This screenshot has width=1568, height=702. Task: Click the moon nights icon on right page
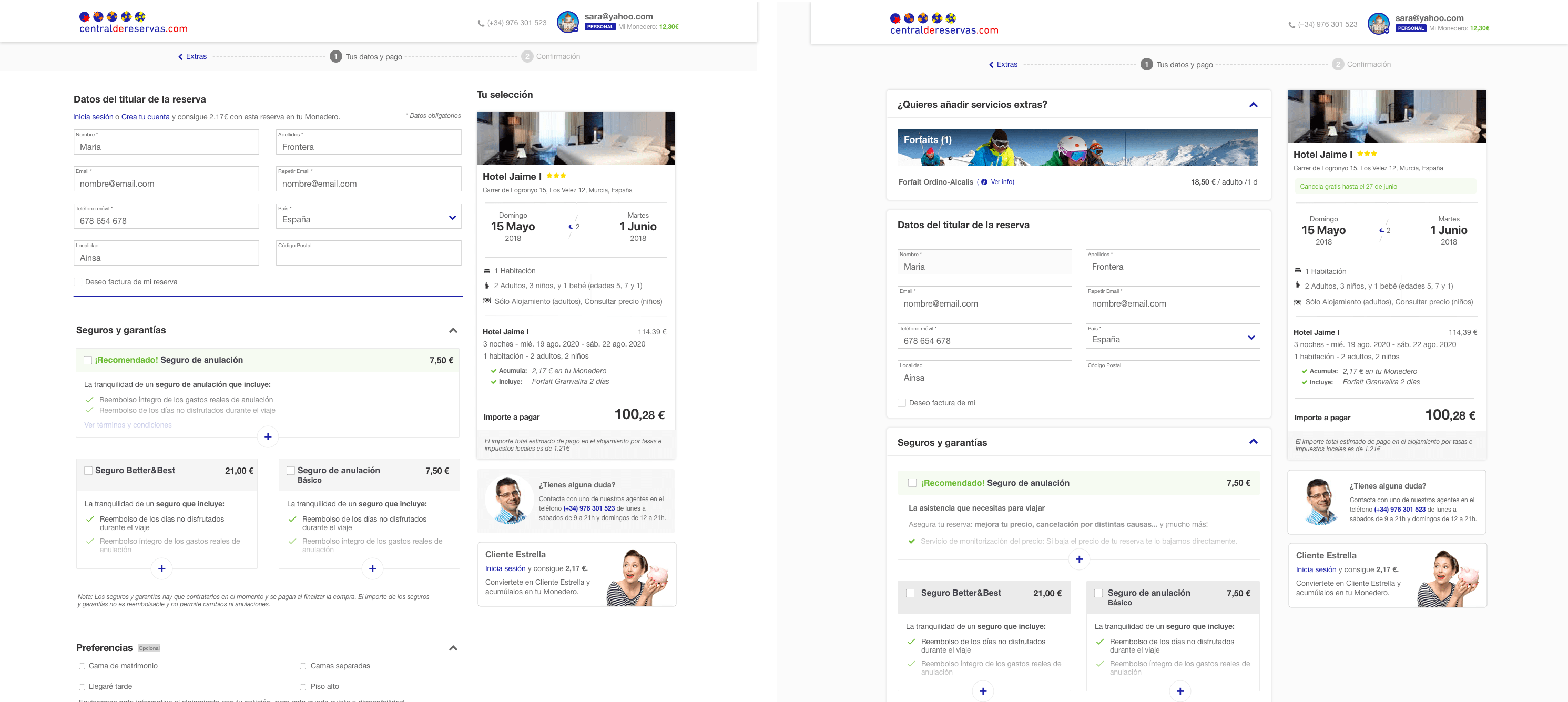point(1381,230)
